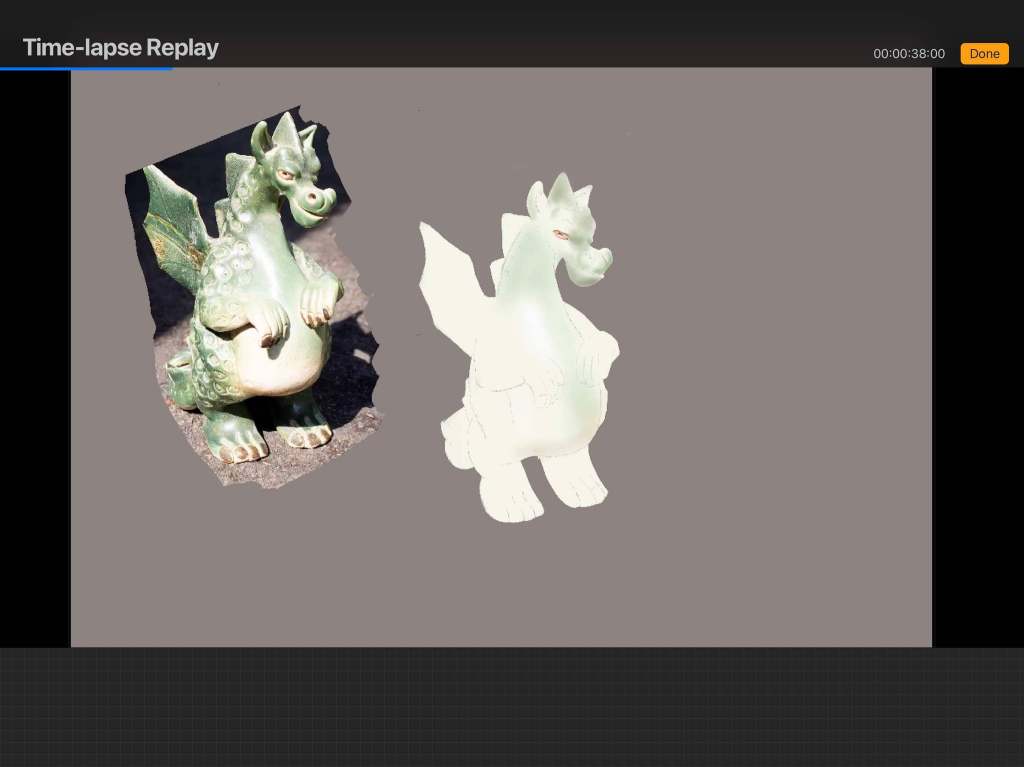
Task: Click the blue replay progress bar
Action: point(86,68)
